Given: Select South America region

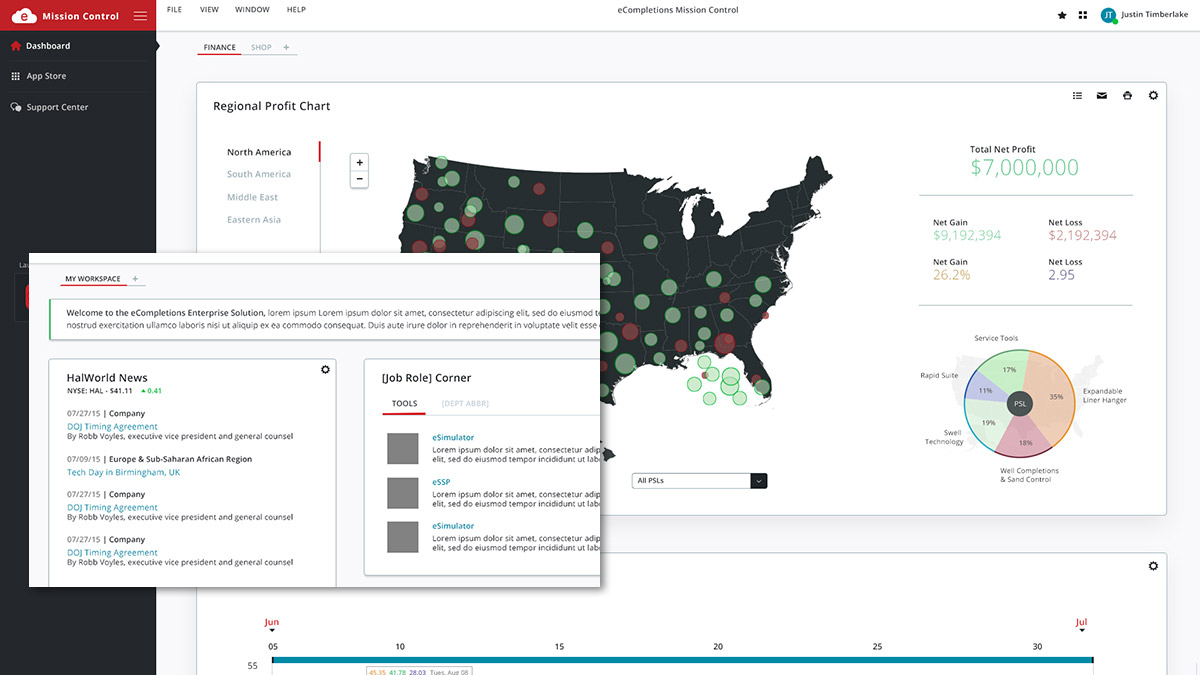Looking at the screenshot, I should tap(259, 174).
